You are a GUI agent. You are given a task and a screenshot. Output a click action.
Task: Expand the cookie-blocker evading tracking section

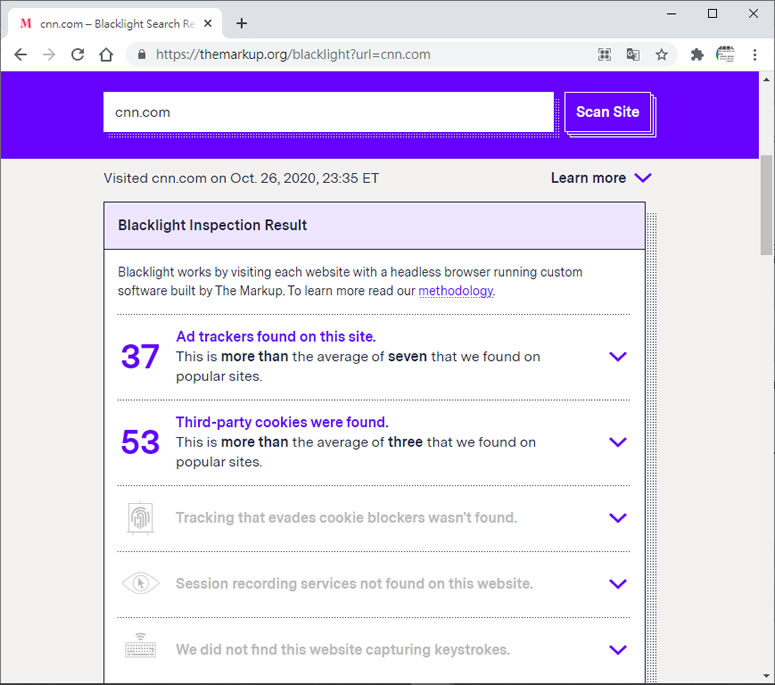[x=617, y=518]
